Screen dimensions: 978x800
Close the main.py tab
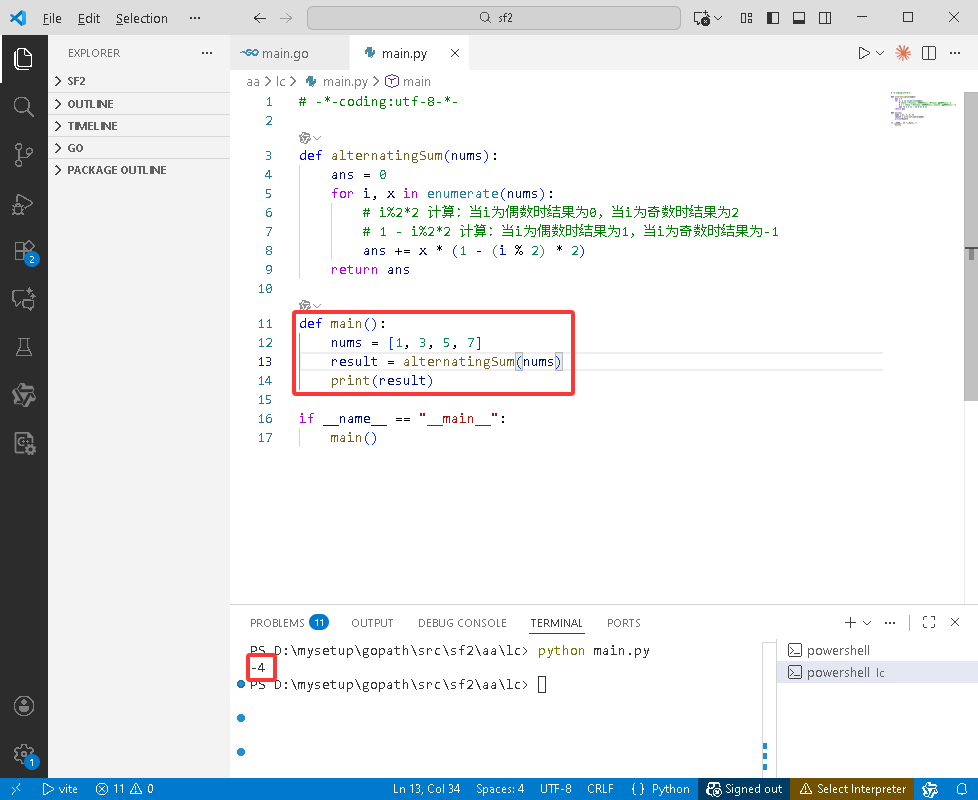click(x=455, y=53)
